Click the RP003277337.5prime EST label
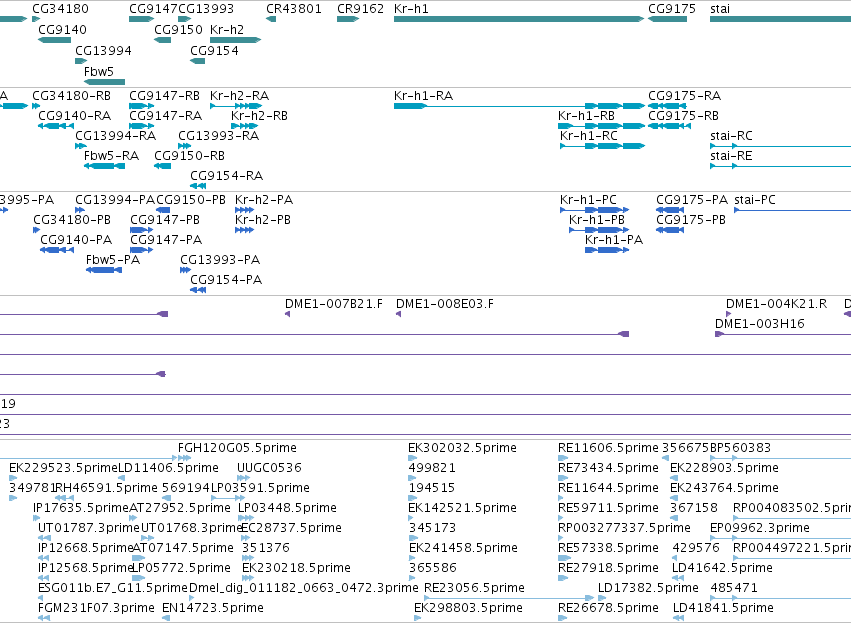 pyautogui.click(x=624, y=527)
